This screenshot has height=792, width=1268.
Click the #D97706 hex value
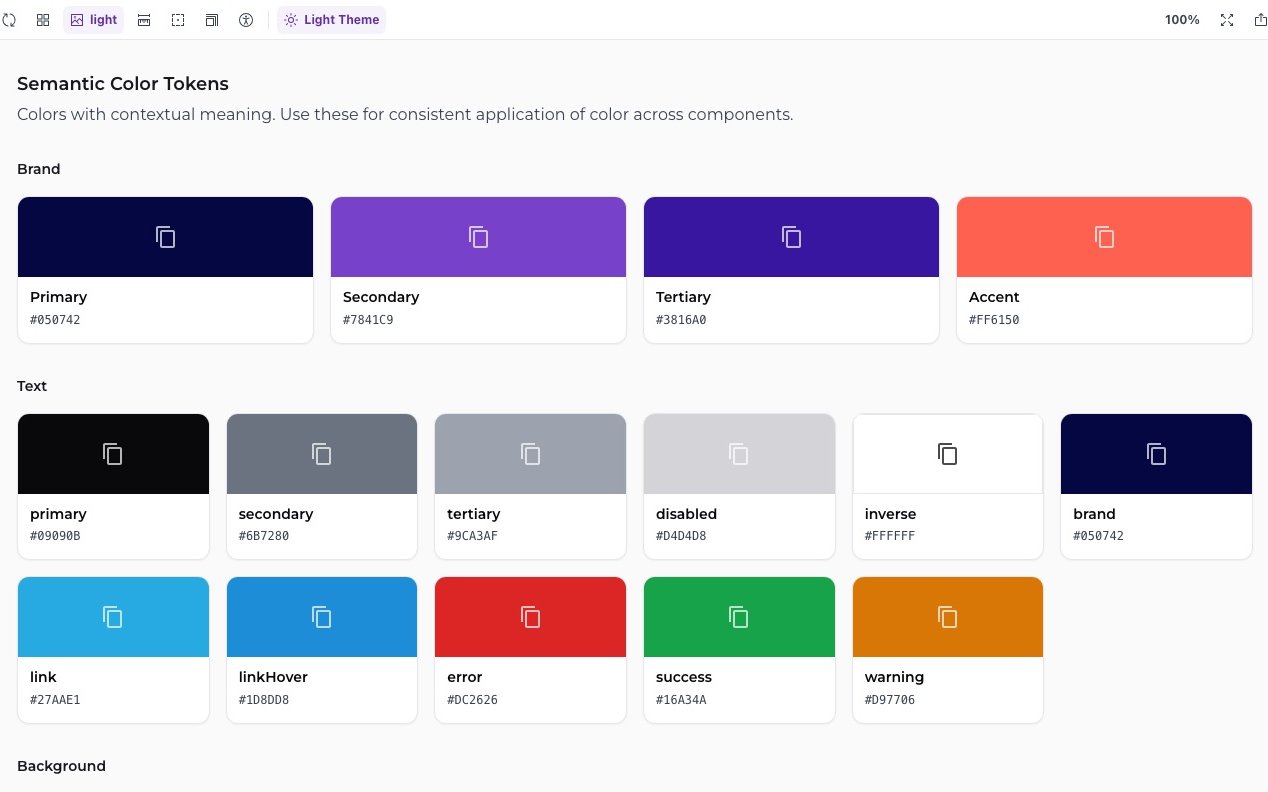890,700
